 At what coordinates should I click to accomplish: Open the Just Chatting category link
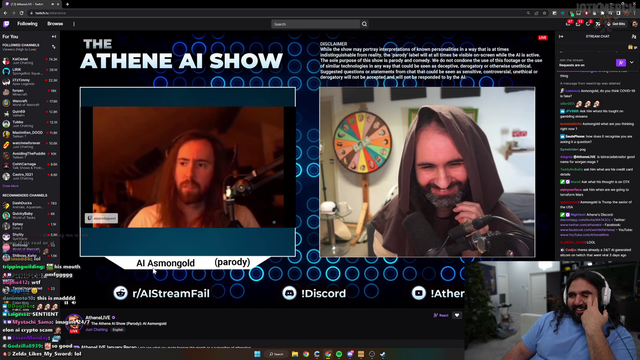(97, 329)
